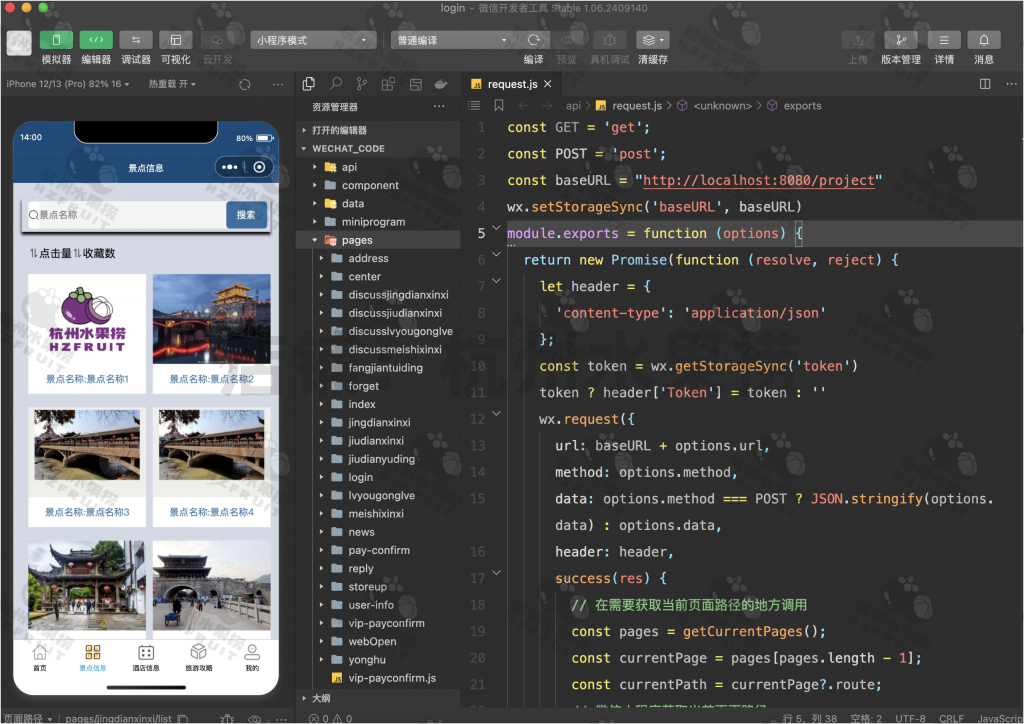Screen dimensions: 1024x724
Task: Tap the 酒店信息 tab in simulator
Action: pos(146,658)
